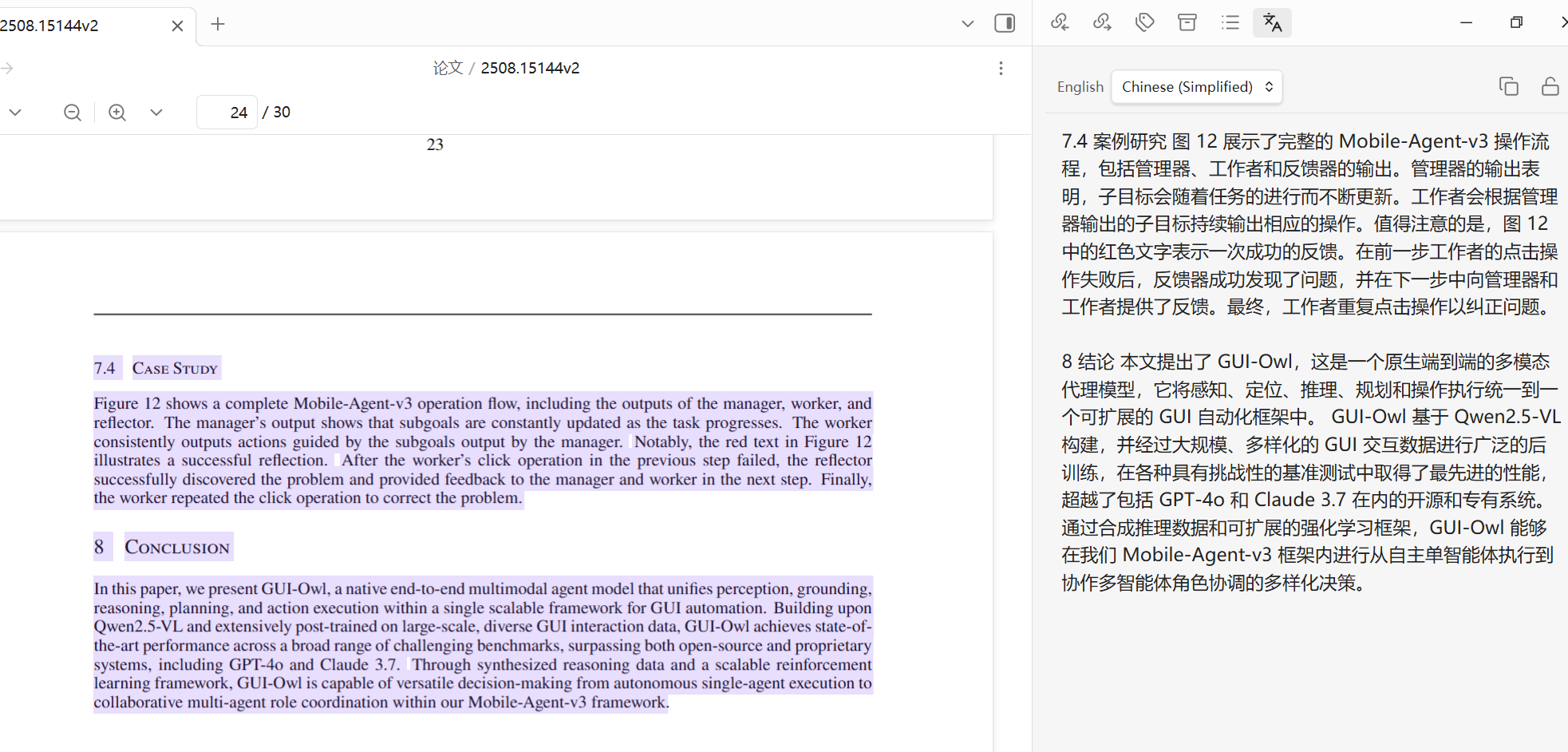This screenshot has width=1568, height=752.
Task: Open a new tab with plus button
Action: [x=218, y=24]
